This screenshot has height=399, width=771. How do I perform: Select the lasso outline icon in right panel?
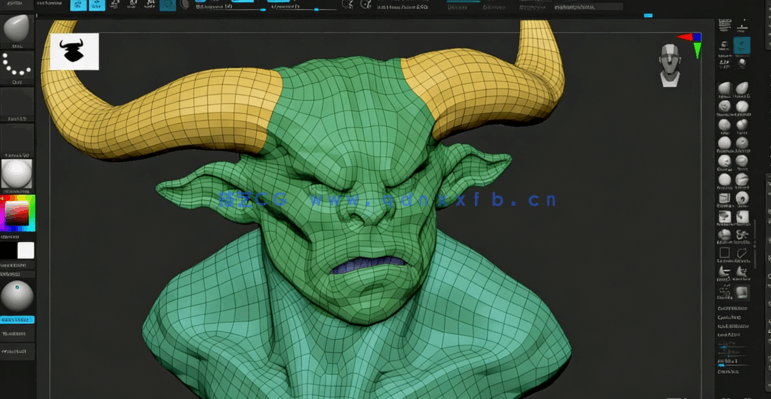point(742,253)
